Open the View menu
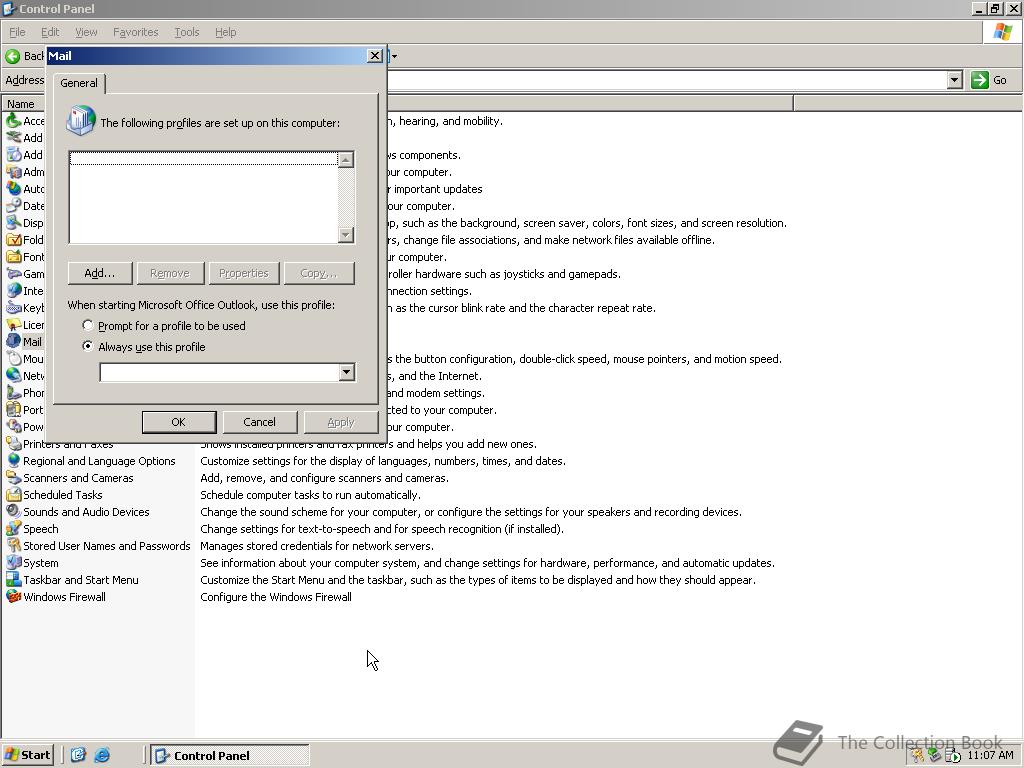The height and width of the screenshot is (768, 1024). click(86, 32)
